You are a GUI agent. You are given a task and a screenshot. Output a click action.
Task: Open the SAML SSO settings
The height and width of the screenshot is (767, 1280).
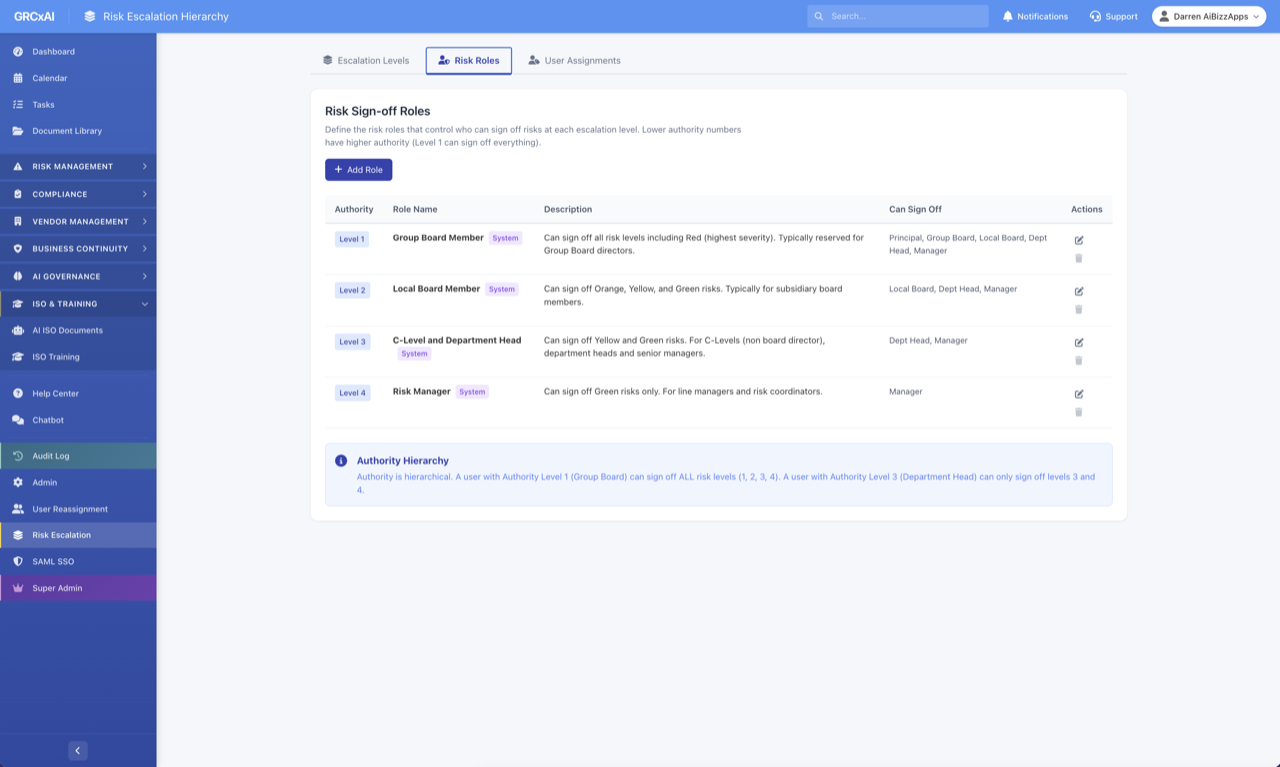pyautogui.click(x=53, y=561)
